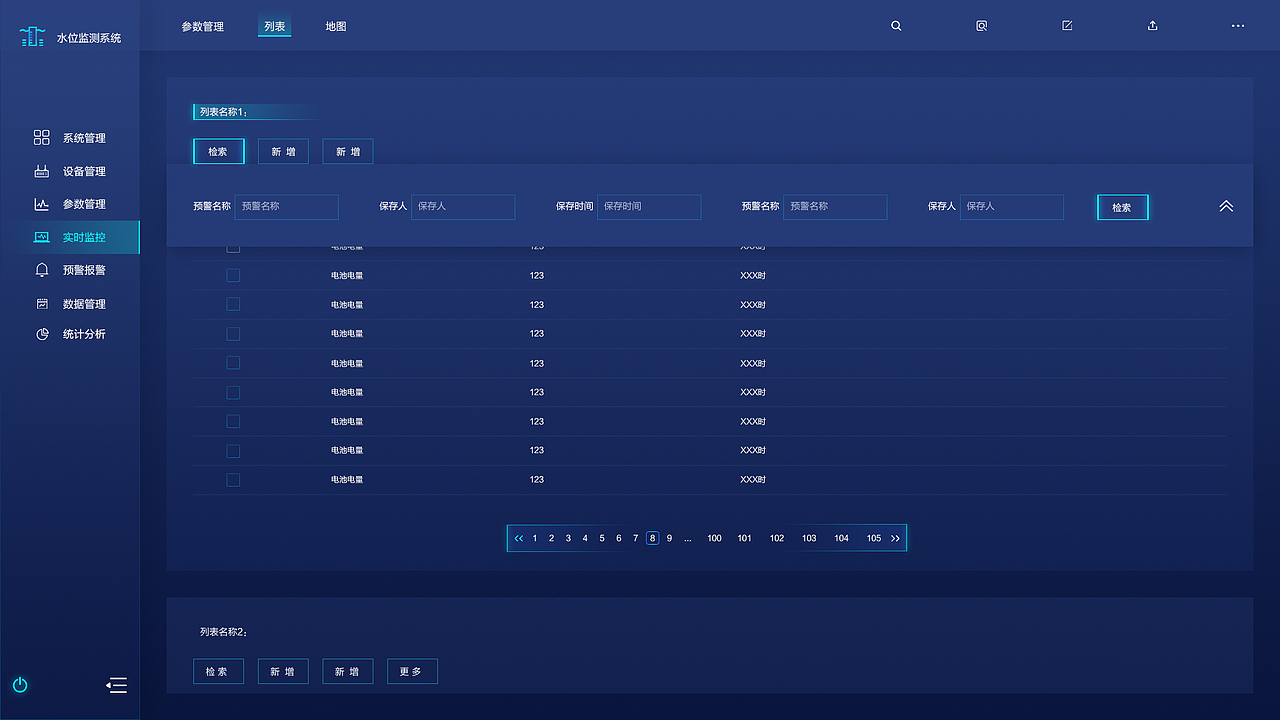Image resolution: width=1280 pixels, height=720 pixels.
Task: Click the export/upload icon in top bar
Action: [x=1152, y=26]
